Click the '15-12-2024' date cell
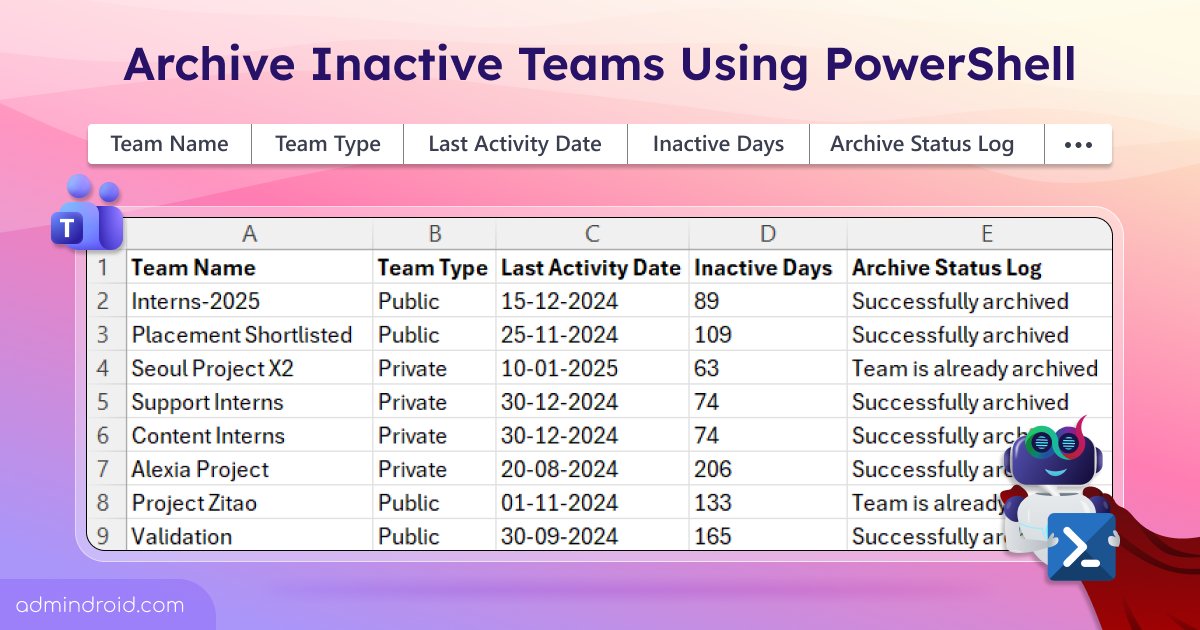The image size is (1200, 630). tap(592, 301)
